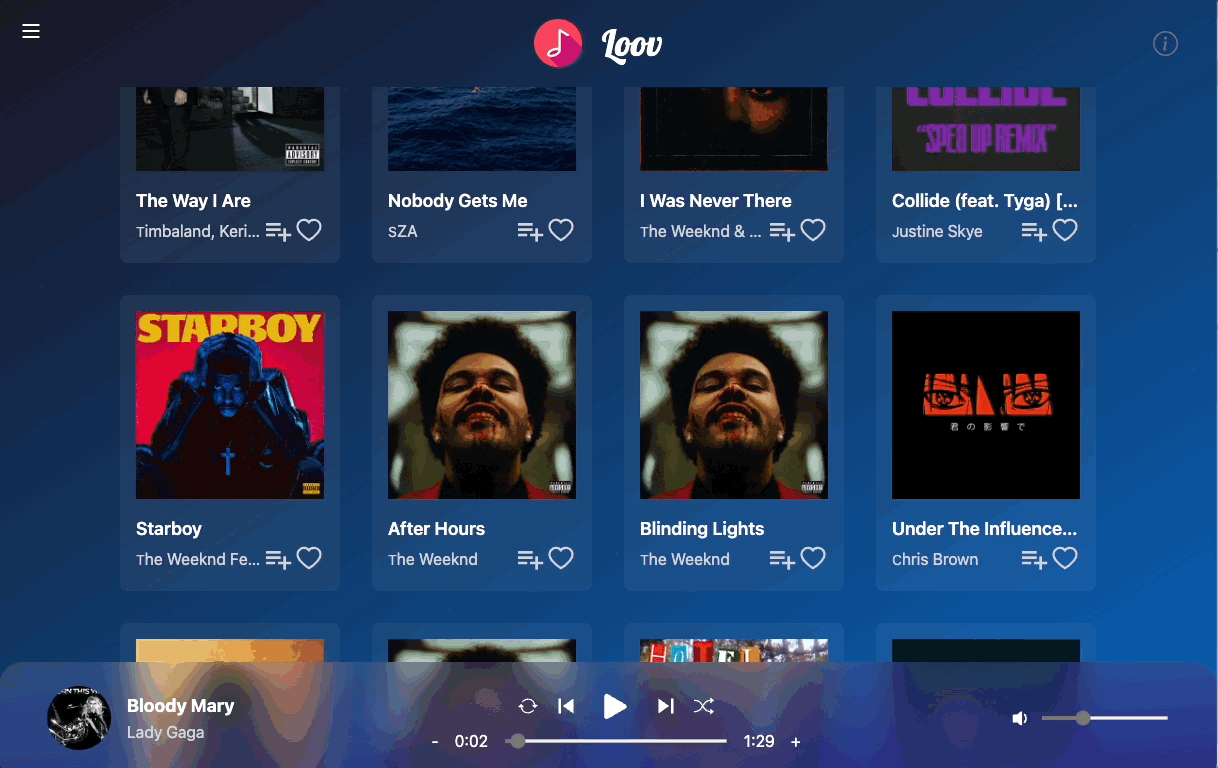
Task: Toggle repeat mode in player
Action: pos(528,707)
